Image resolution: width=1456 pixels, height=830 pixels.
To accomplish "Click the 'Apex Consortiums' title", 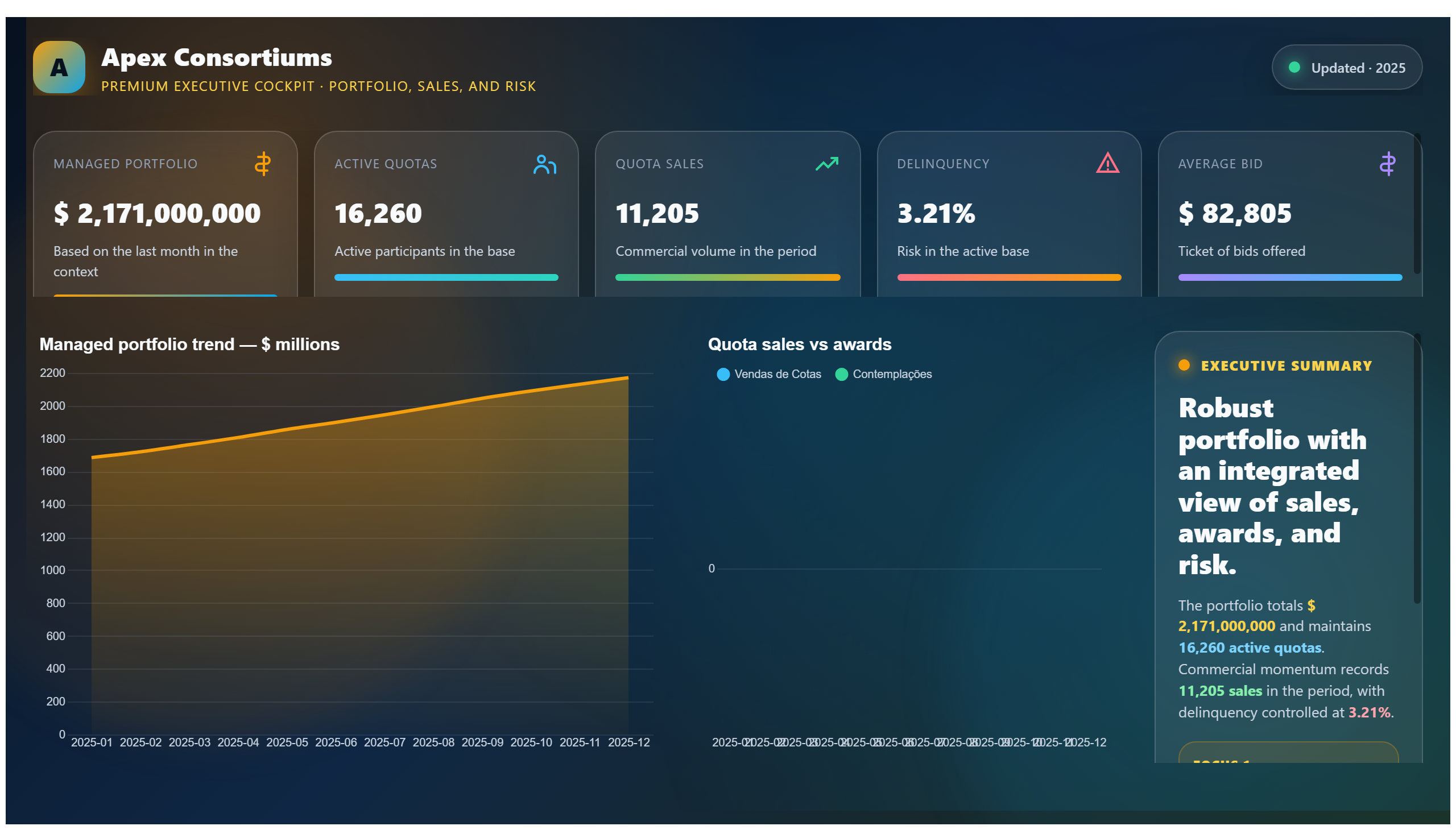I will click(217, 57).
